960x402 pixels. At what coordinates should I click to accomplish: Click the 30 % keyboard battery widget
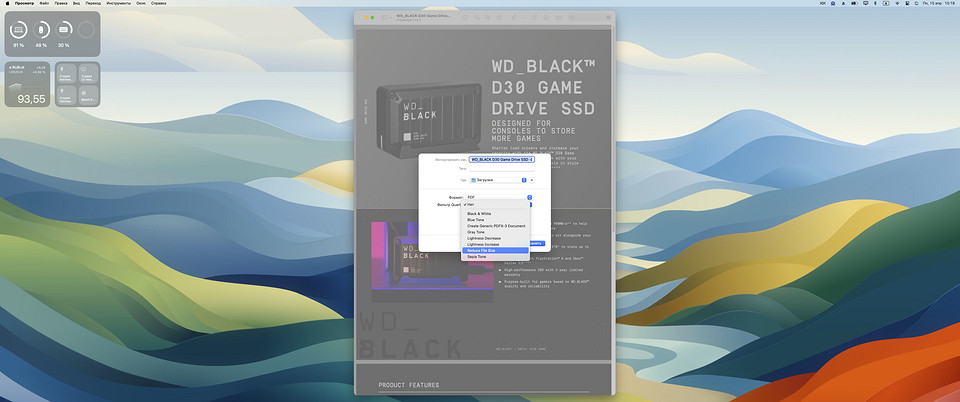pyautogui.click(x=64, y=29)
